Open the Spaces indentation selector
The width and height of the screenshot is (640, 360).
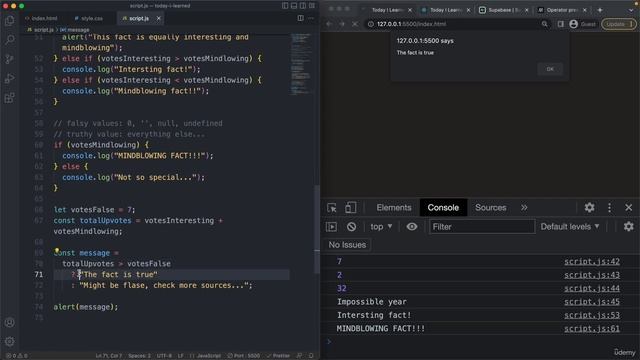pyautogui.click(x=140, y=356)
